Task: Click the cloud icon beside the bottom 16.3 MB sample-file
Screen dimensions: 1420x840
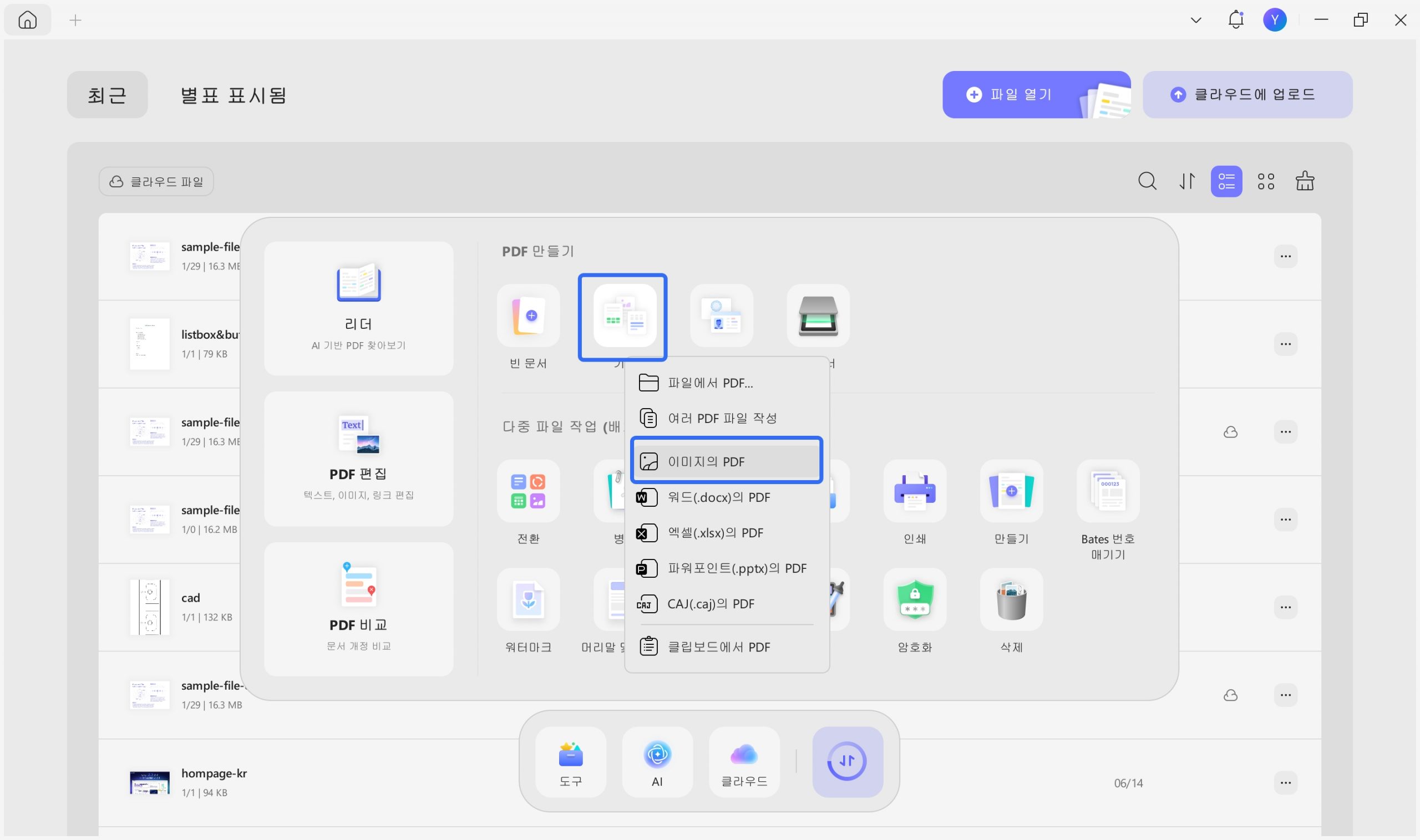Action: click(1230, 695)
